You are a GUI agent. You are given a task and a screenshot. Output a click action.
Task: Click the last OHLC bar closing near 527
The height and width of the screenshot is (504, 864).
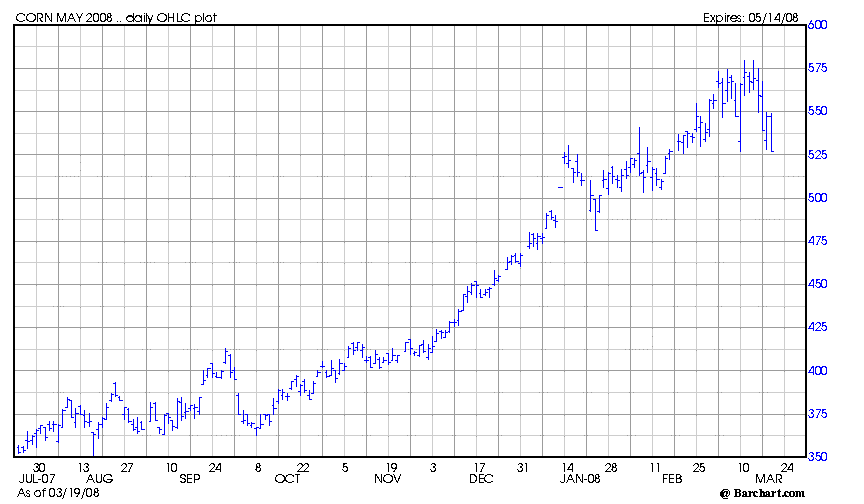point(771,132)
